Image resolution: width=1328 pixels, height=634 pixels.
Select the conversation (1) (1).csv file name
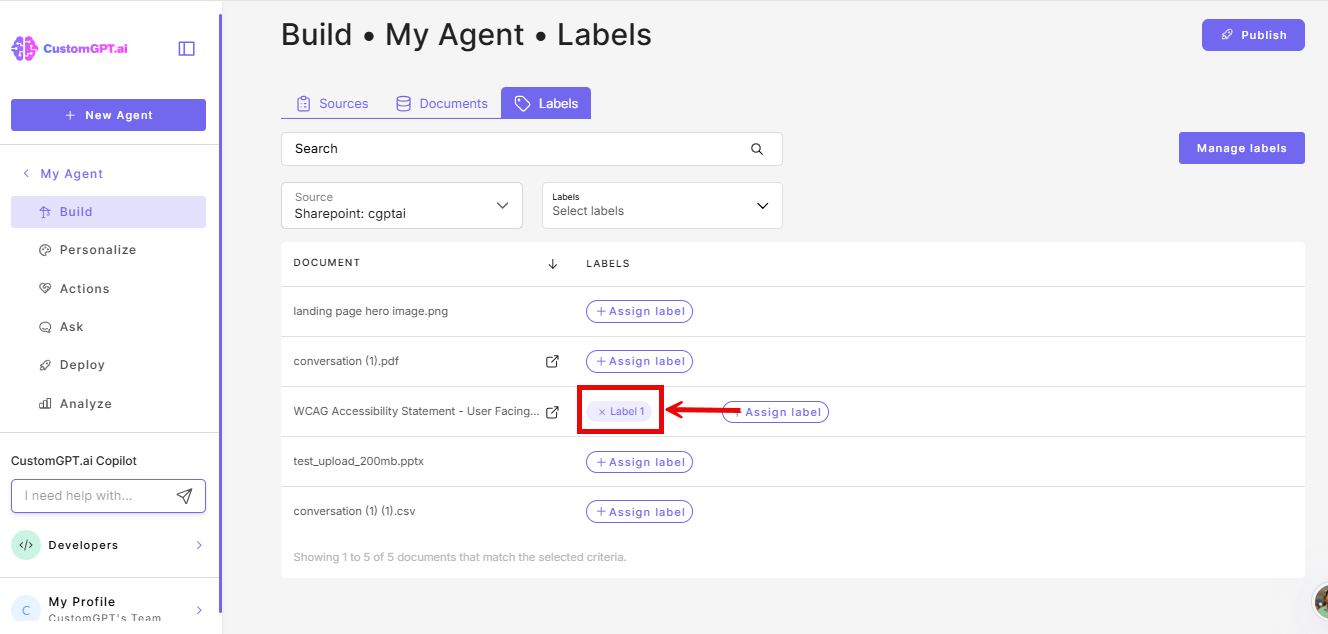click(x=354, y=511)
